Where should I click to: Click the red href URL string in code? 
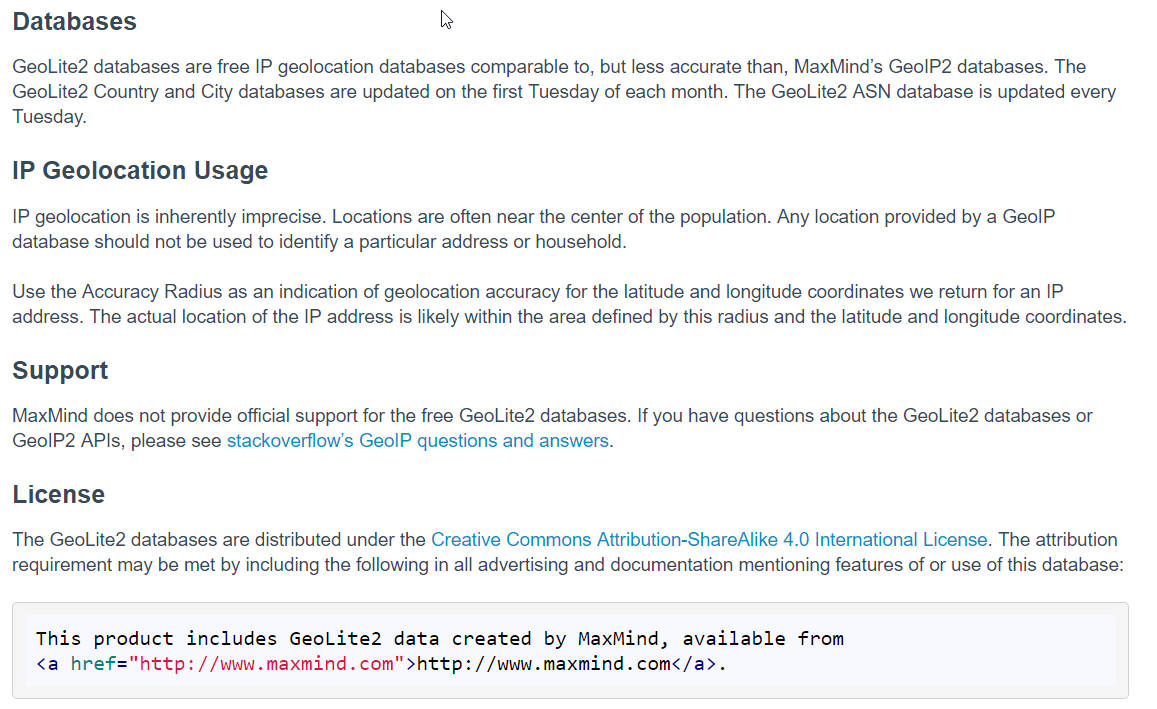(x=267, y=664)
